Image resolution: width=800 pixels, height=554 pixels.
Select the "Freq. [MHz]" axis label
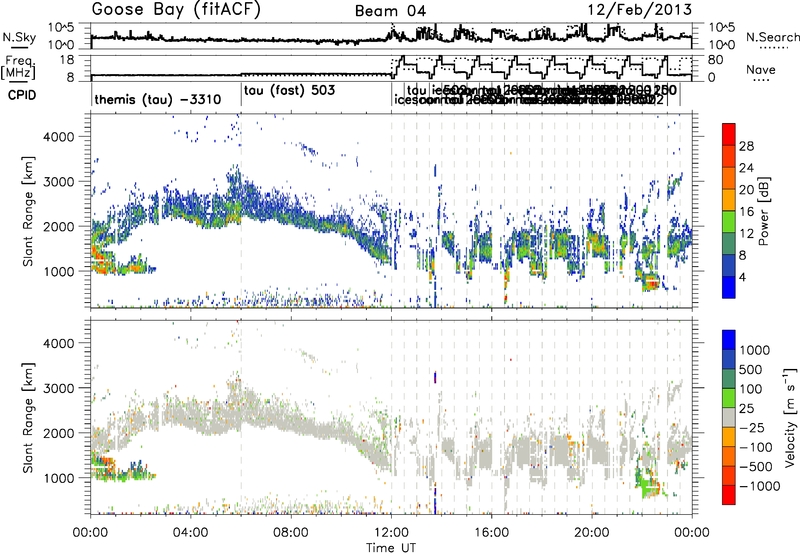(x=18, y=67)
